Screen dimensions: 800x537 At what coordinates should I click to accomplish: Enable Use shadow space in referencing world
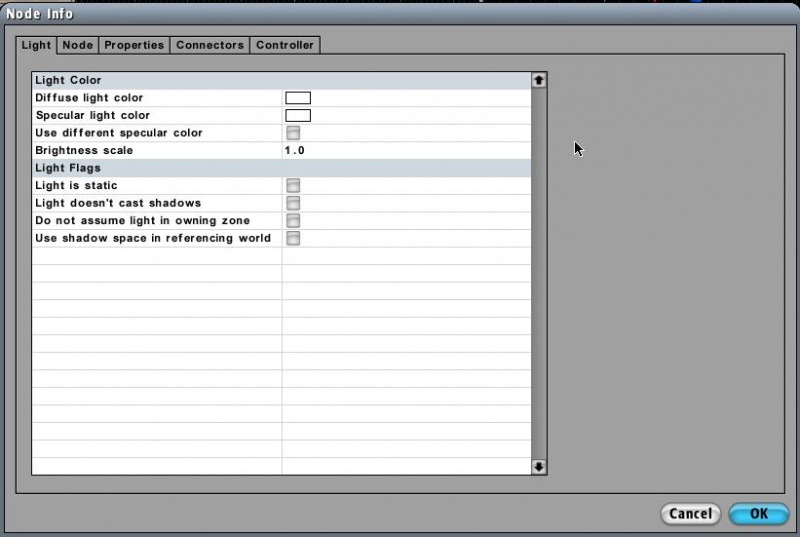(x=294, y=238)
